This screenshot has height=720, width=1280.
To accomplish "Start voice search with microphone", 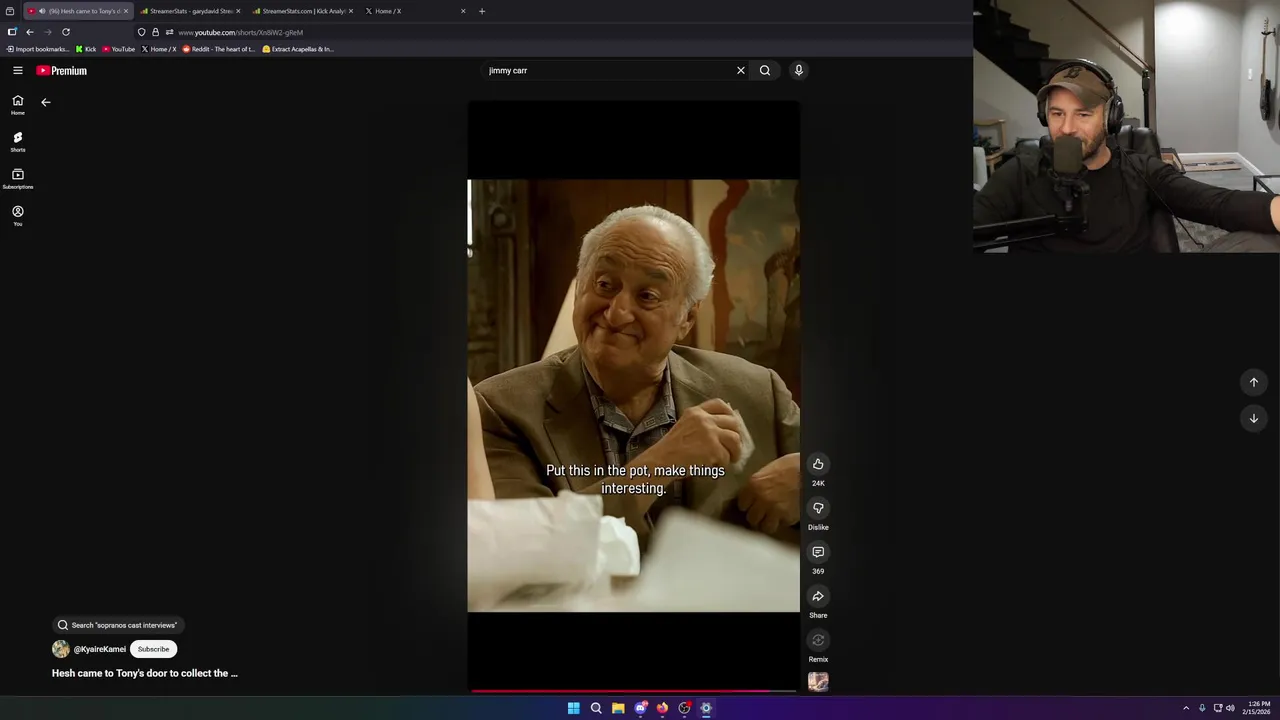I will (798, 70).
